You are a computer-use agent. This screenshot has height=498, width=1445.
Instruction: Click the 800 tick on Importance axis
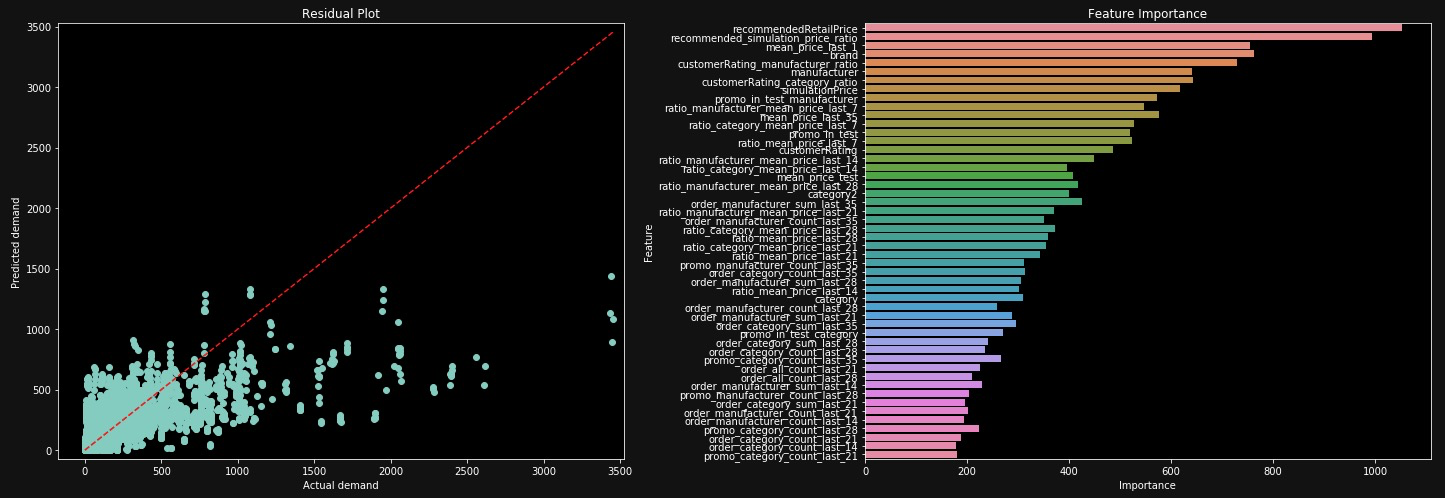(x=1272, y=470)
